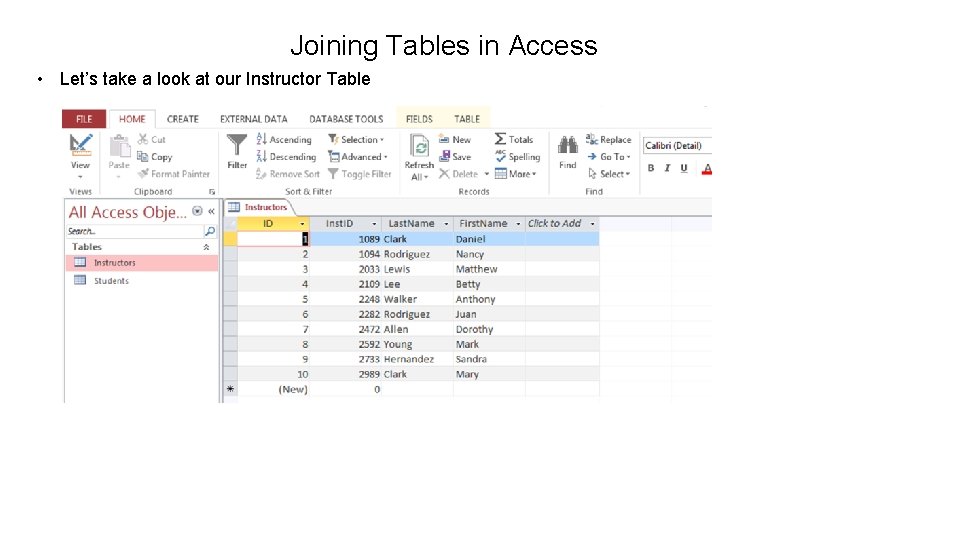
Task: Open the Delete dropdown arrow
Action: point(487,174)
